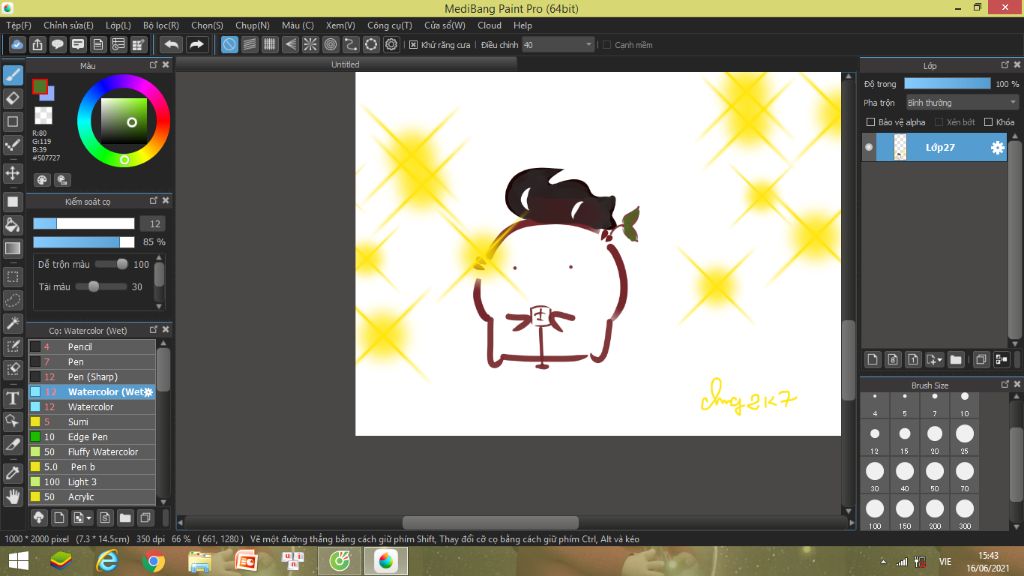The width and height of the screenshot is (1024, 576).
Task: Enable curve snap guide
Action: (x=351, y=44)
